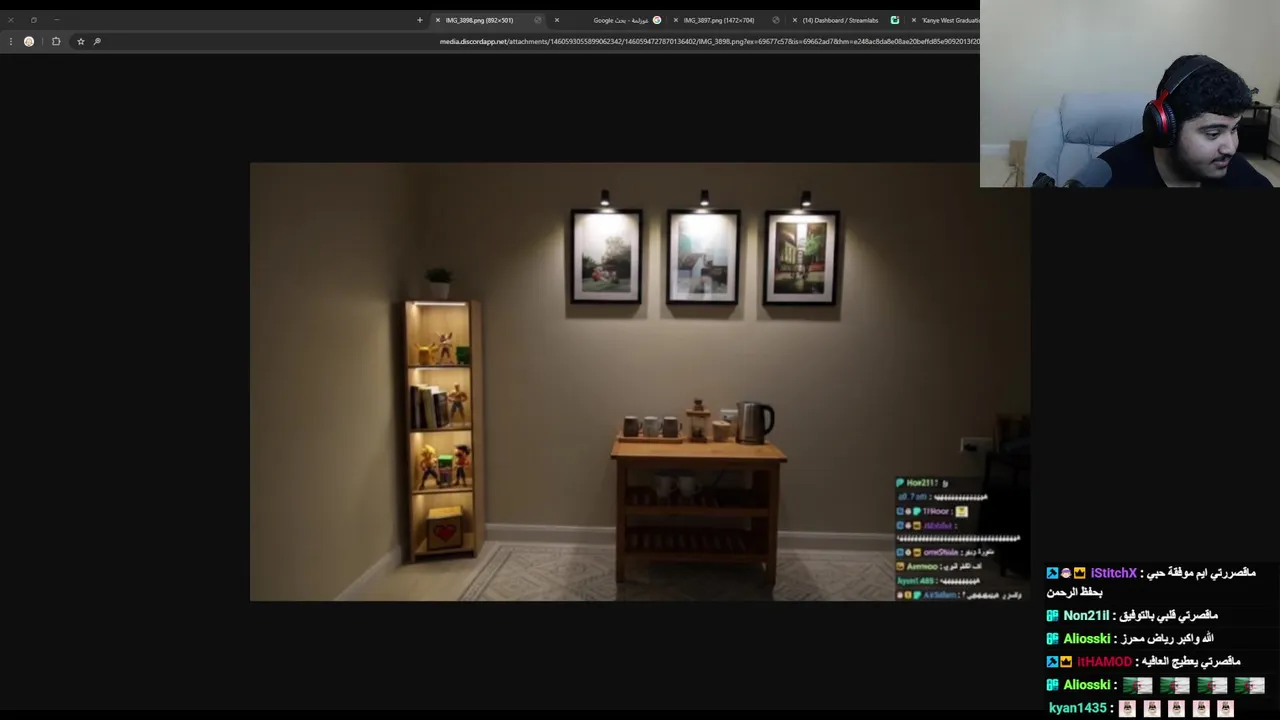The width and height of the screenshot is (1280, 720).
Task: Click the room image with three framed pictures
Action: tap(640, 382)
